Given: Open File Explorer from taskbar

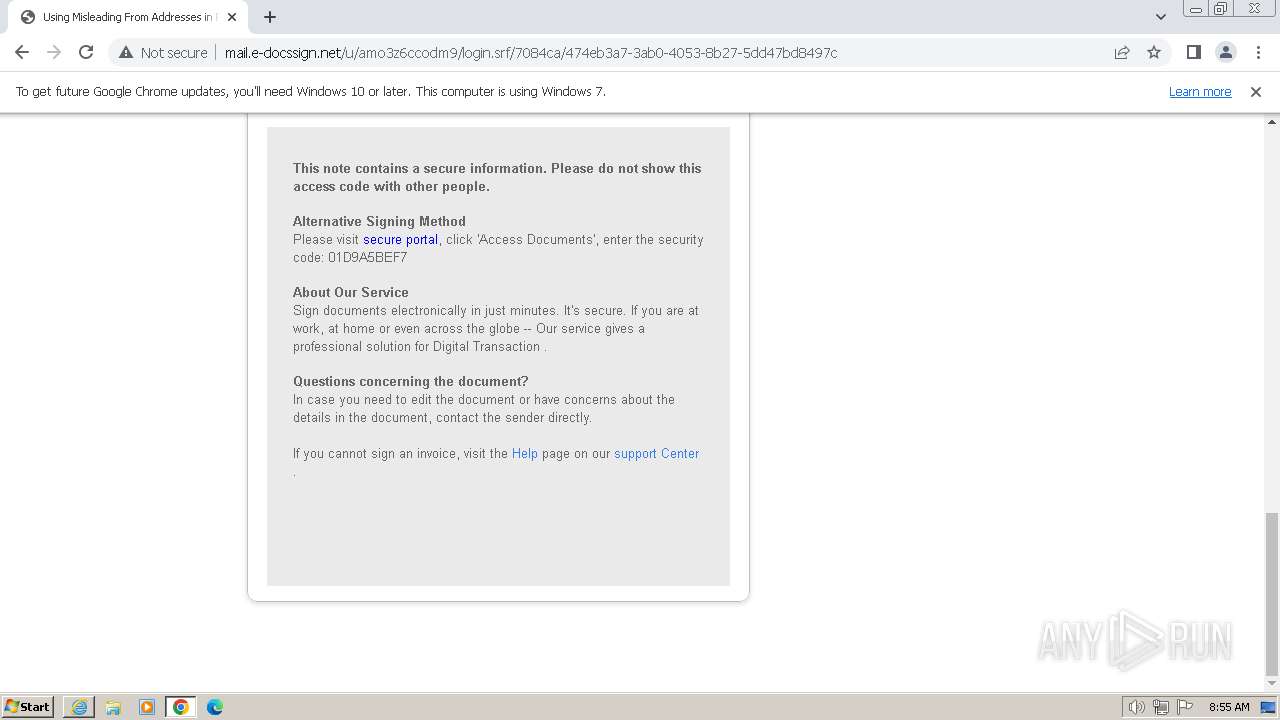Looking at the screenshot, I should (x=113, y=707).
